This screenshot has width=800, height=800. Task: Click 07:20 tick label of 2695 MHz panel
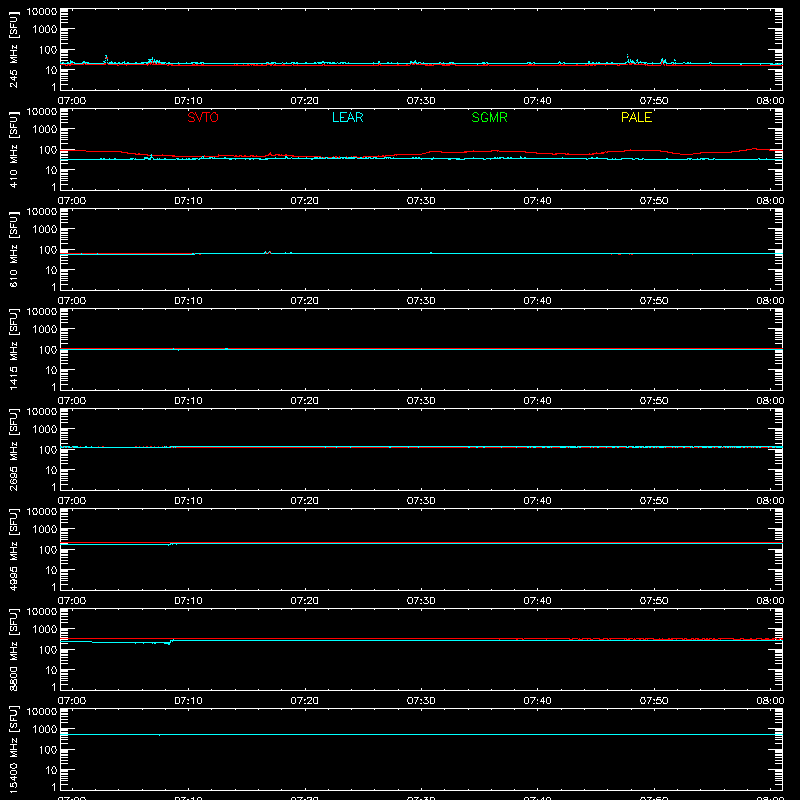coord(305,501)
